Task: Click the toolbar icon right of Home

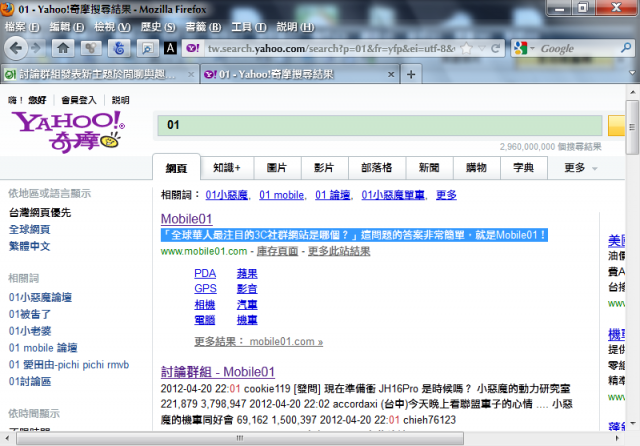Action: tap(91, 49)
